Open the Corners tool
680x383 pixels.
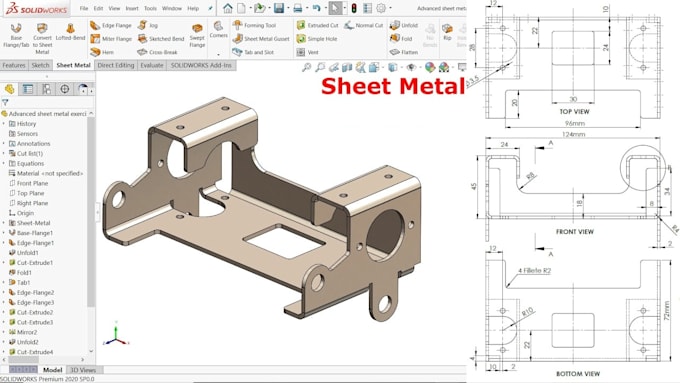click(218, 30)
